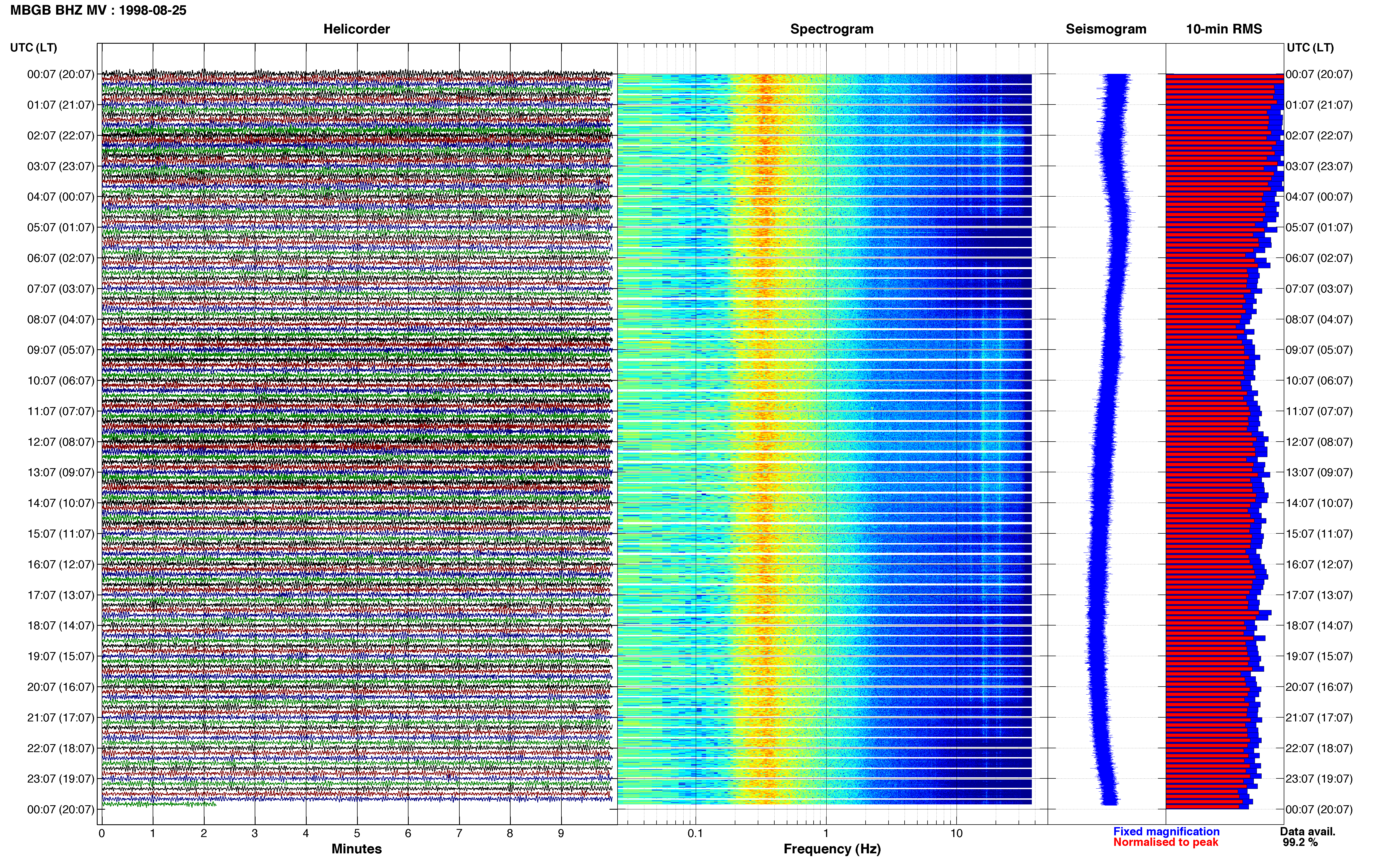Click the '5' minutes tick under the Helicorder
The image size is (1388, 868).
coord(357,833)
